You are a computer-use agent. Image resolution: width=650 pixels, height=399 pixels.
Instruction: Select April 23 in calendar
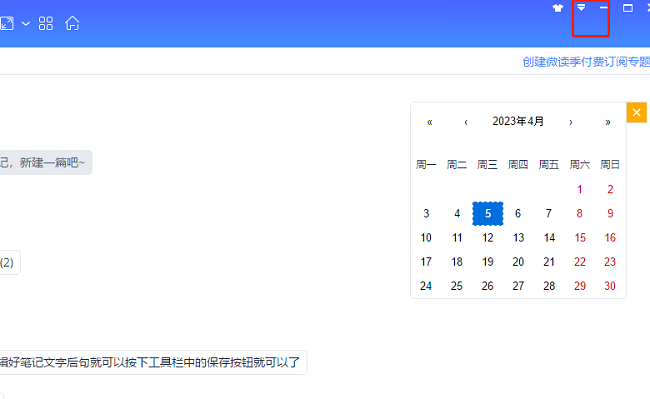610,262
